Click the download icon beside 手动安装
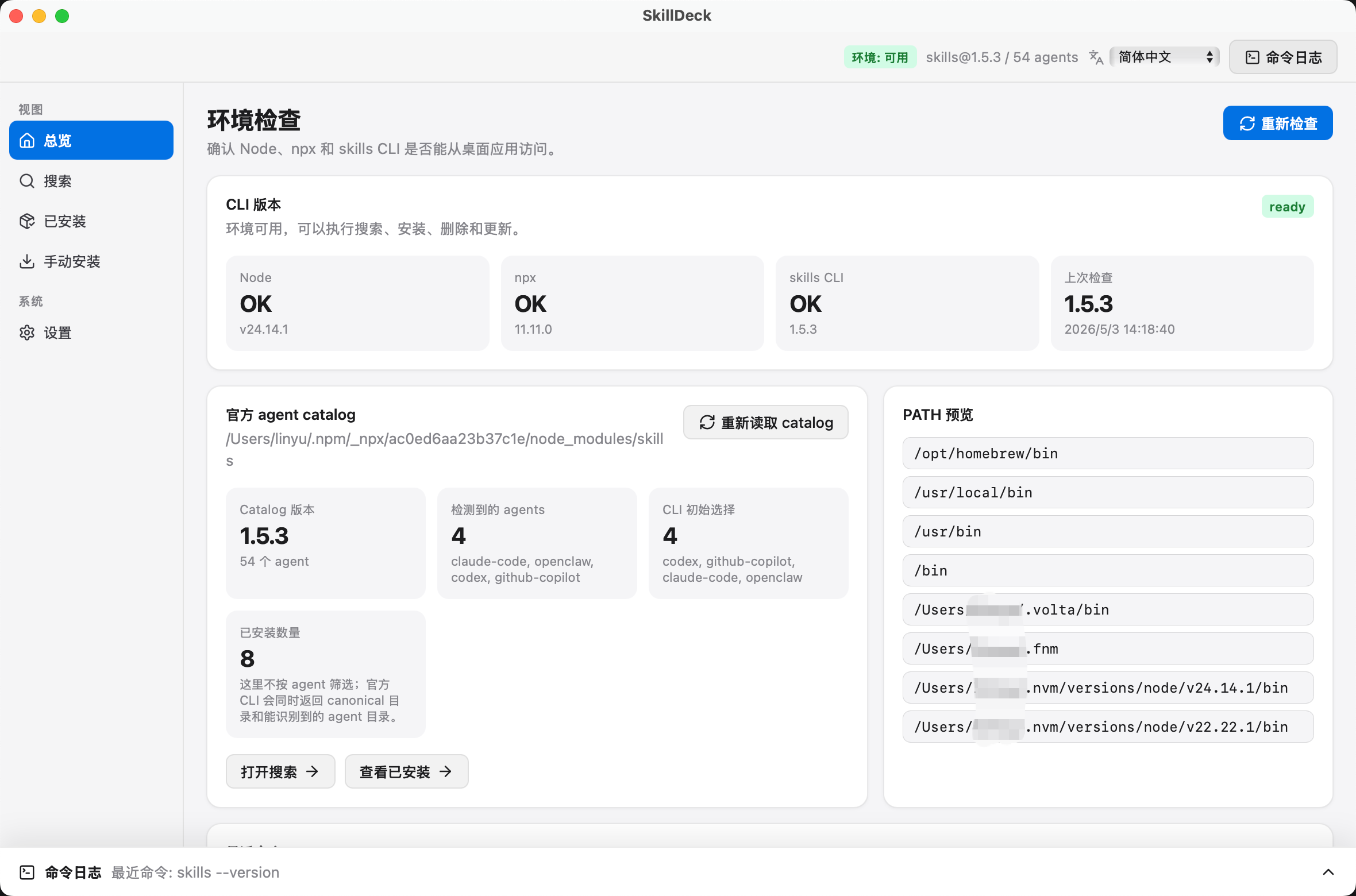This screenshot has height=896, width=1356. click(27, 261)
